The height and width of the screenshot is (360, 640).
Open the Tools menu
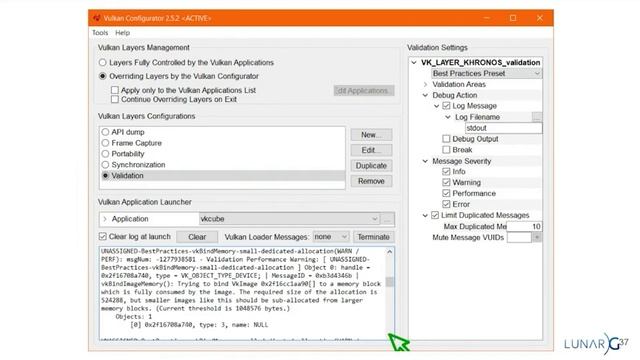click(100, 33)
